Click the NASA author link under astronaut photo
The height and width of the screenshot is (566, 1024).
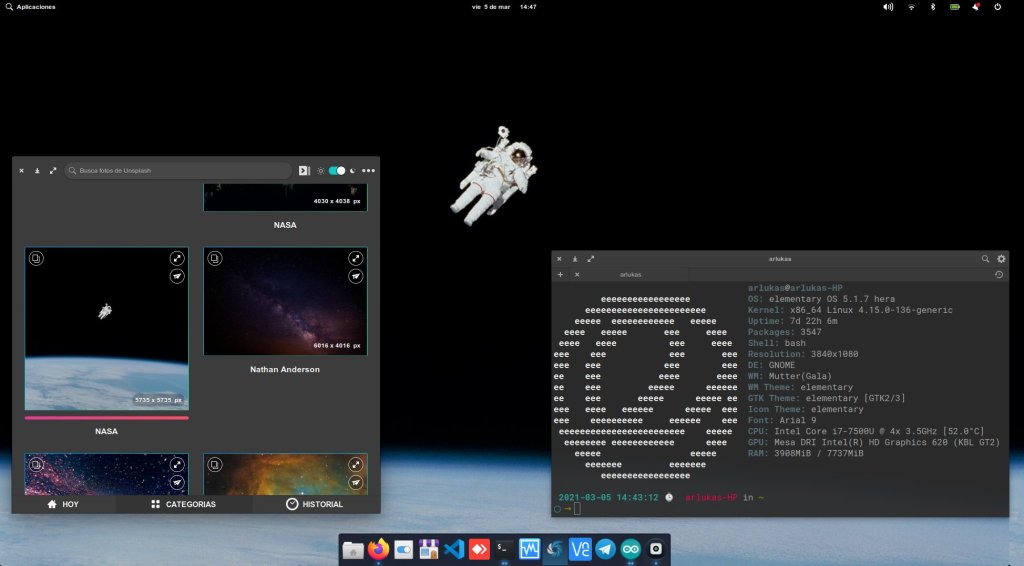(x=106, y=432)
